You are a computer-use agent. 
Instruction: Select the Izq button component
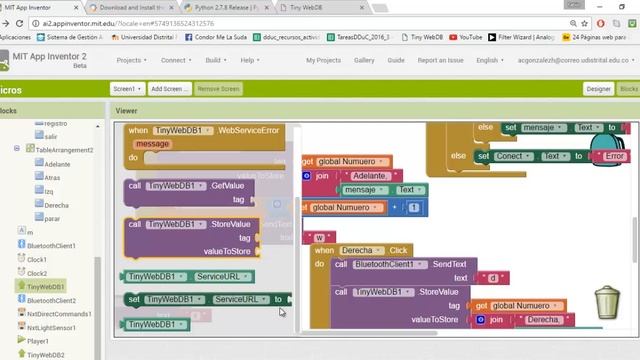tap(44, 191)
